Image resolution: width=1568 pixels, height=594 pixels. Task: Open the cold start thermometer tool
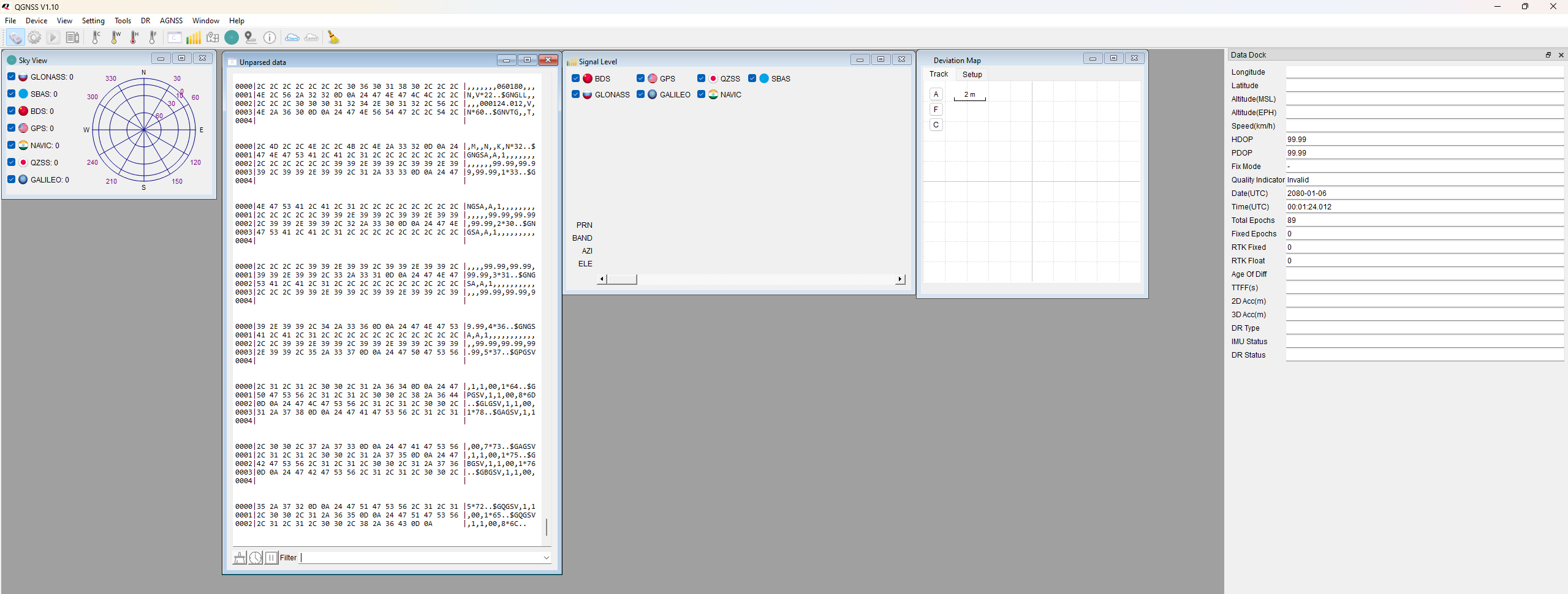click(96, 38)
